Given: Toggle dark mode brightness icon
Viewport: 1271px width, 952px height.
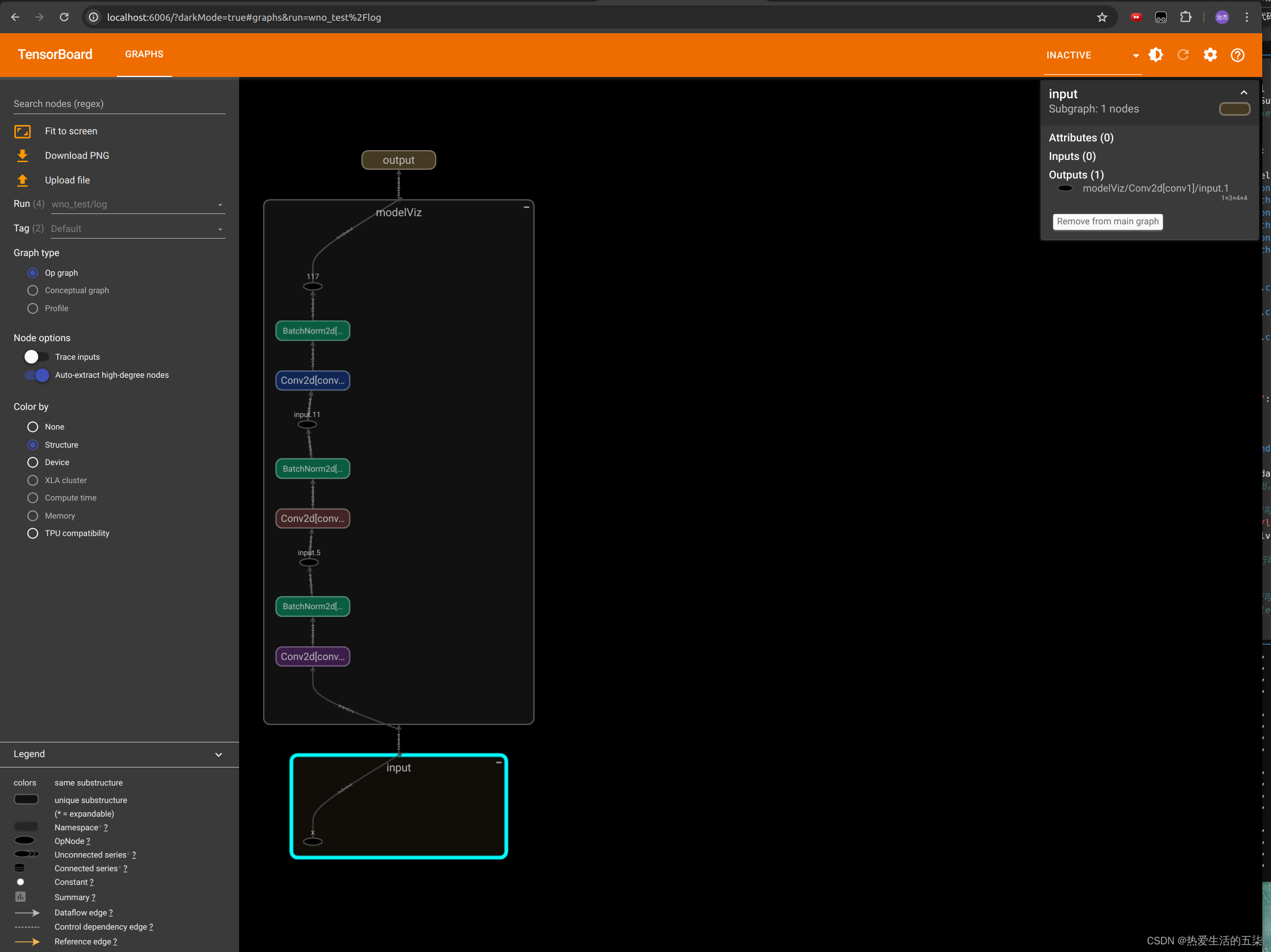Looking at the screenshot, I should 1155,55.
